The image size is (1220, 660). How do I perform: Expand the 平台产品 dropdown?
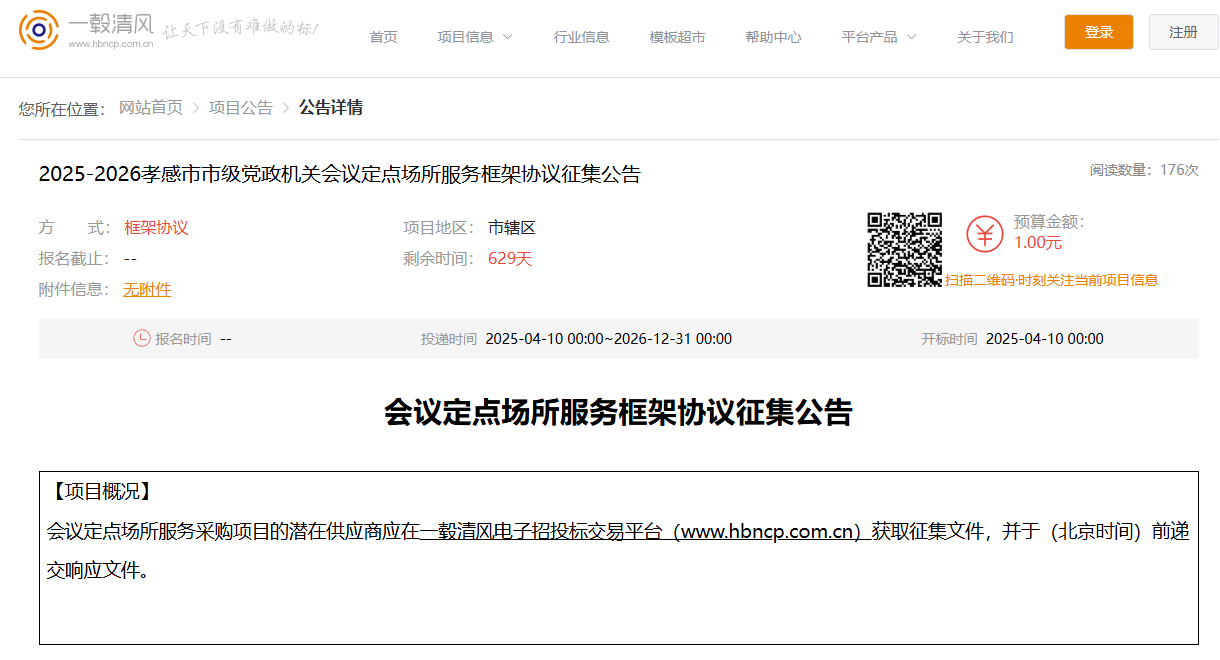tap(869, 34)
